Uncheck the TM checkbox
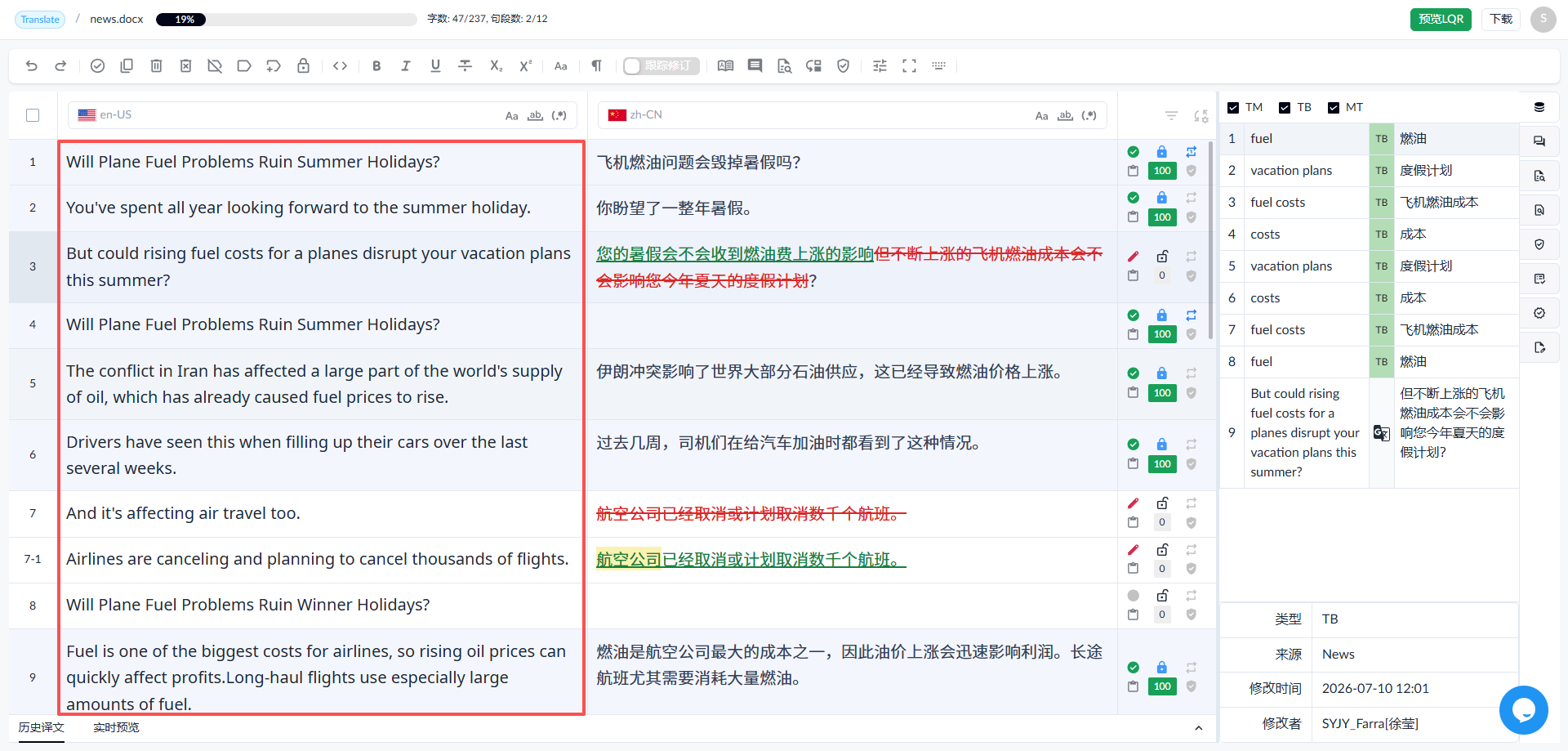This screenshot has width=1568, height=751. pyautogui.click(x=1233, y=108)
